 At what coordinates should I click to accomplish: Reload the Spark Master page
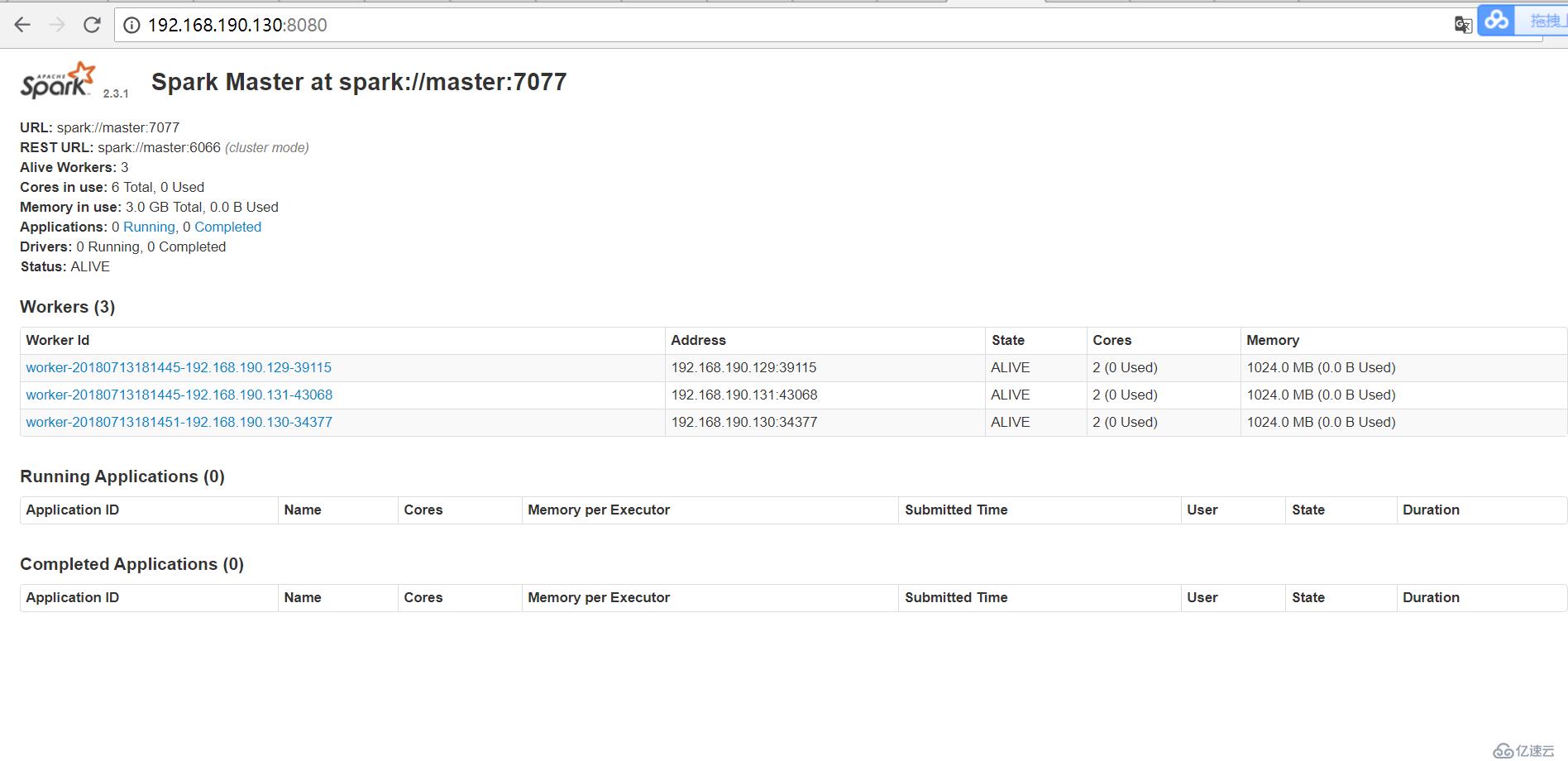tap(92, 25)
